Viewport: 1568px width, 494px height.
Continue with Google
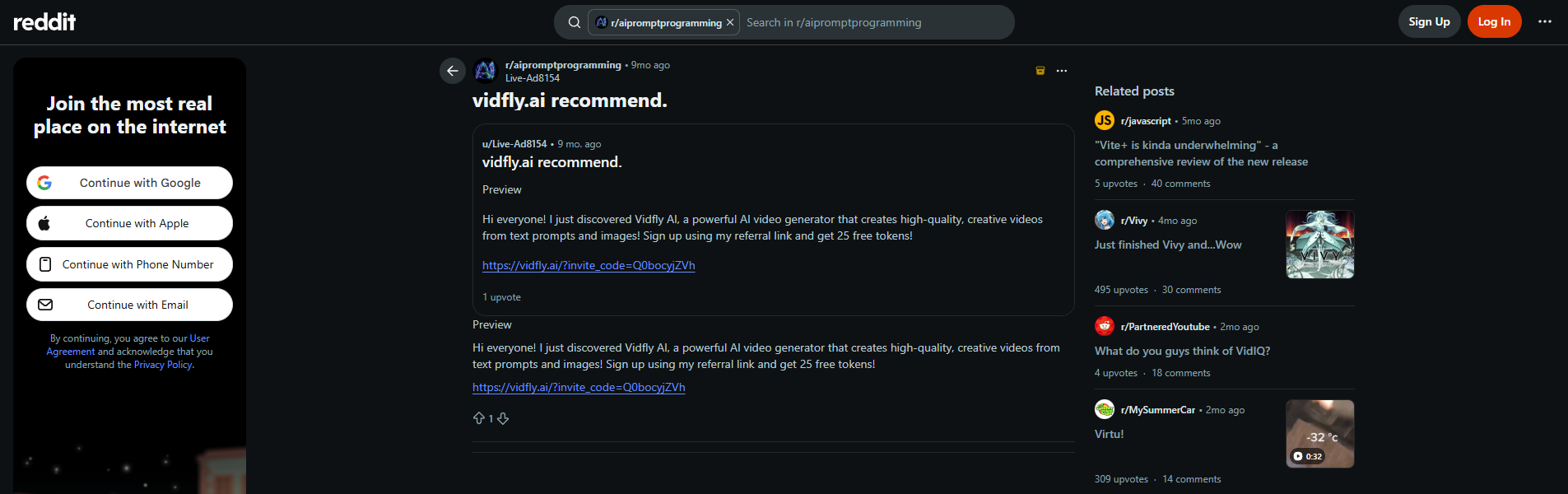pyautogui.click(x=129, y=183)
